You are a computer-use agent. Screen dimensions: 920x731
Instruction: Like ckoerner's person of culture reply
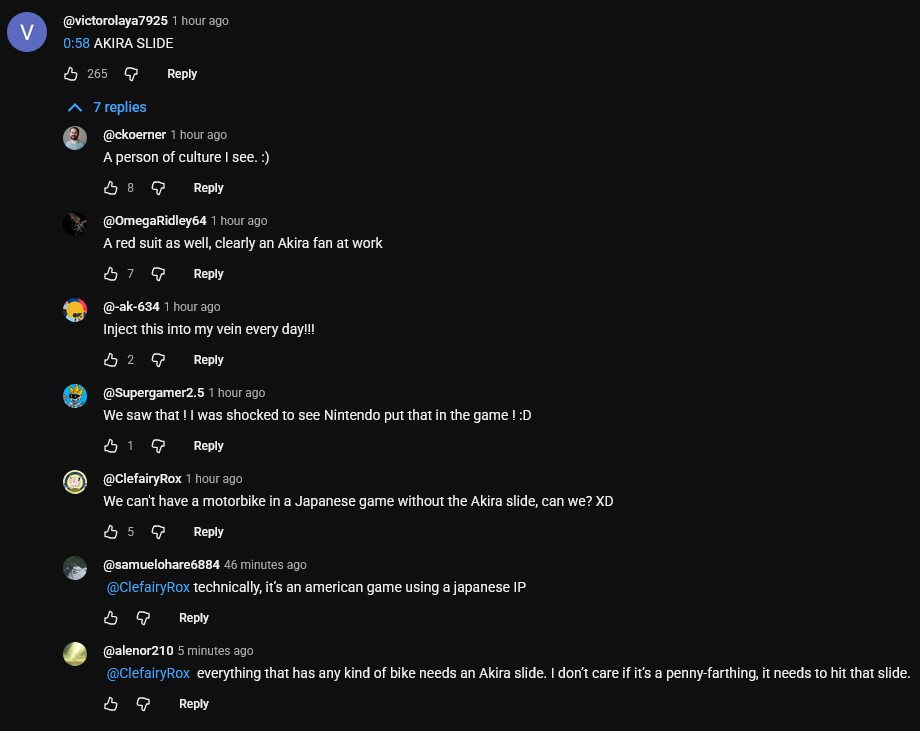click(111, 188)
